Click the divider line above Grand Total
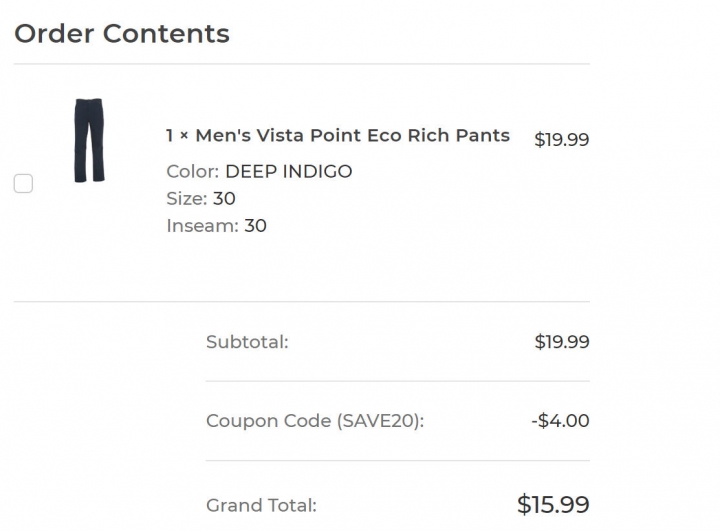This screenshot has width=720, height=531. (x=398, y=461)
